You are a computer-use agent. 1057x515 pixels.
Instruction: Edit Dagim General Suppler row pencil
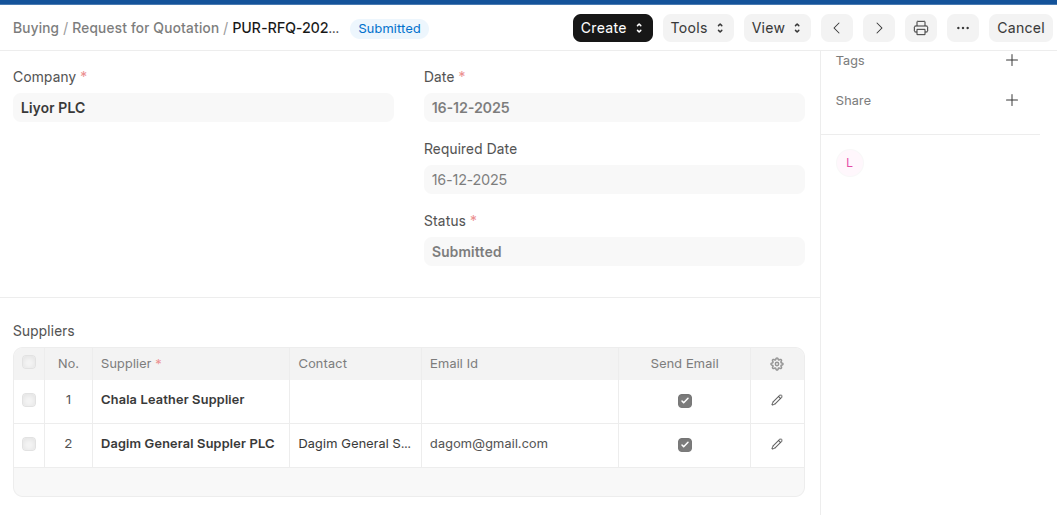click(x=777, y=444)
